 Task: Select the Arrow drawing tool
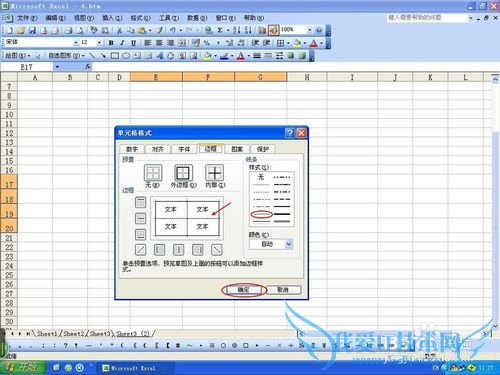coord(103,56)
